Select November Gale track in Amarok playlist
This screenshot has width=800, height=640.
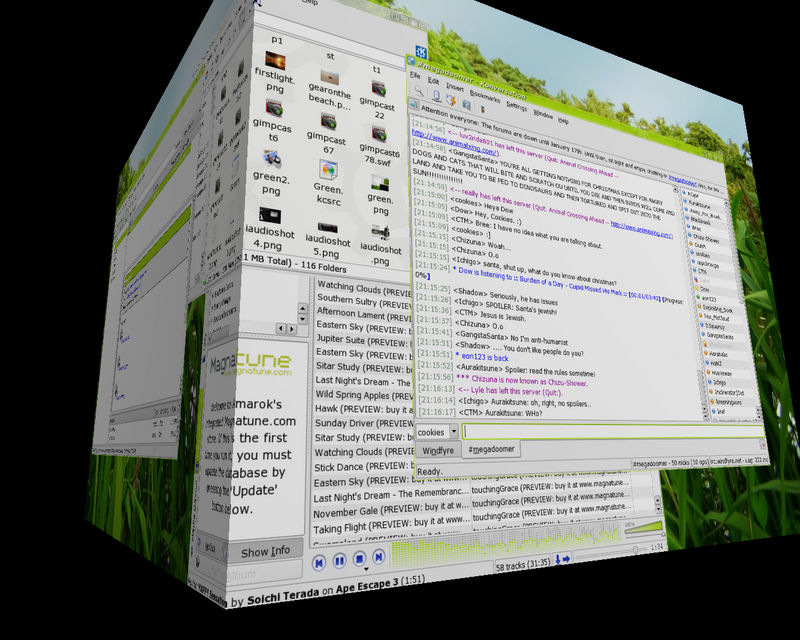point(391,510)
